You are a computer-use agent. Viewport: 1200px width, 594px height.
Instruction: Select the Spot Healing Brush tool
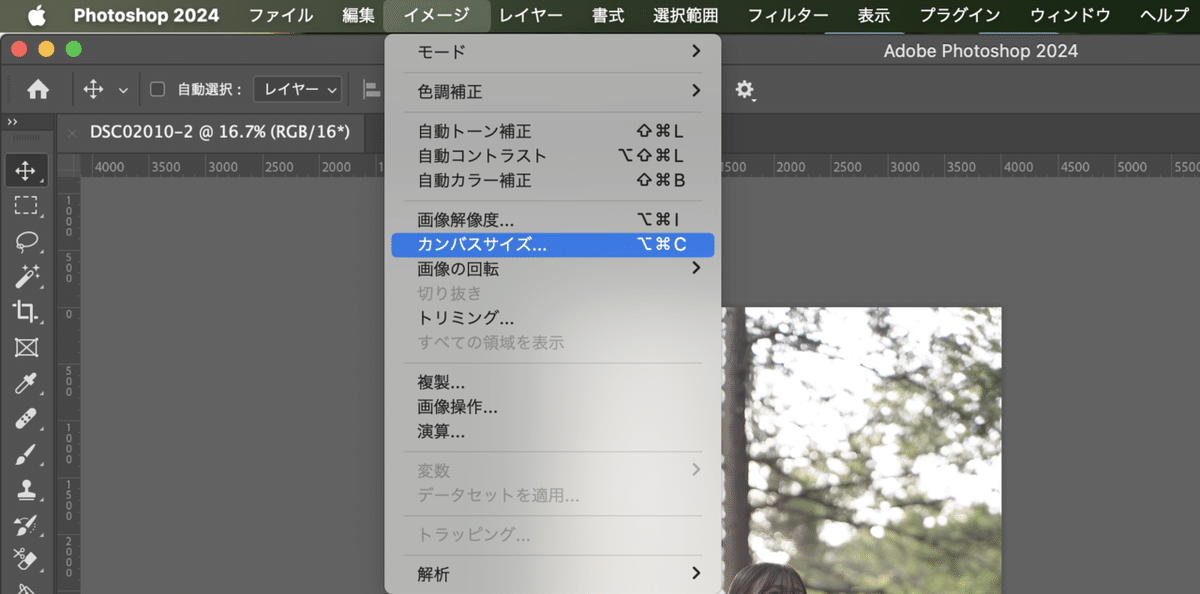pyautogui.click(x=25, y=419)
